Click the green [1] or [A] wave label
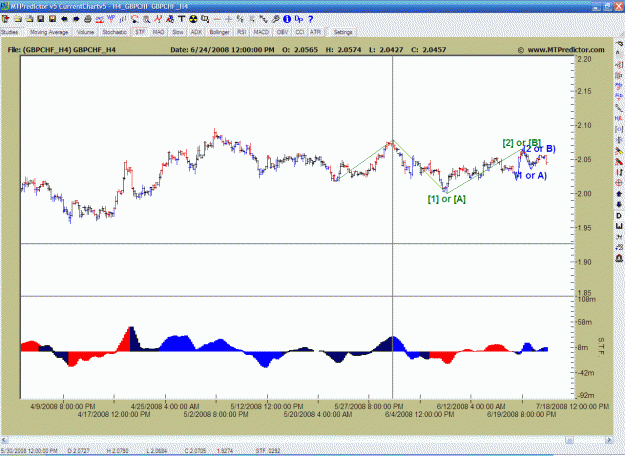The width and height of the screenshot is (625, 456). tap(446, 199)
